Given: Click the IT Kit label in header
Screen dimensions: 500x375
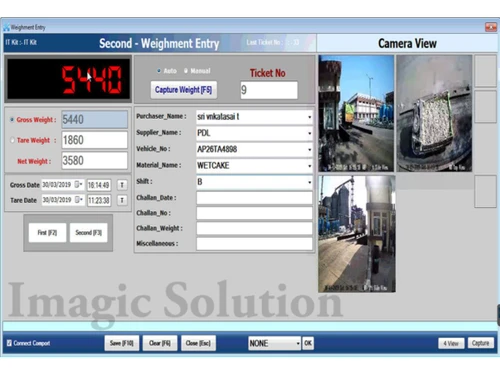Looking at the screenshot, I should coord(21,42).
